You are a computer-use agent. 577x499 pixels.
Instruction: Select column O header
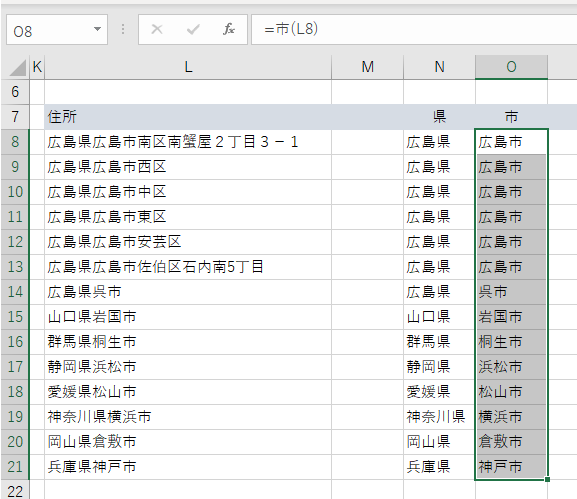511,67
